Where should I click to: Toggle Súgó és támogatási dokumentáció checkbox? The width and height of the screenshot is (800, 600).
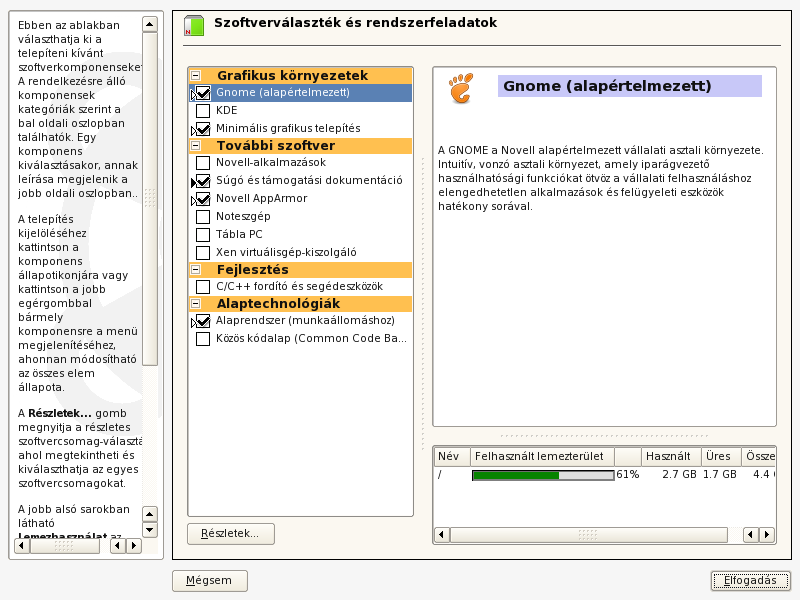[203, 181]
